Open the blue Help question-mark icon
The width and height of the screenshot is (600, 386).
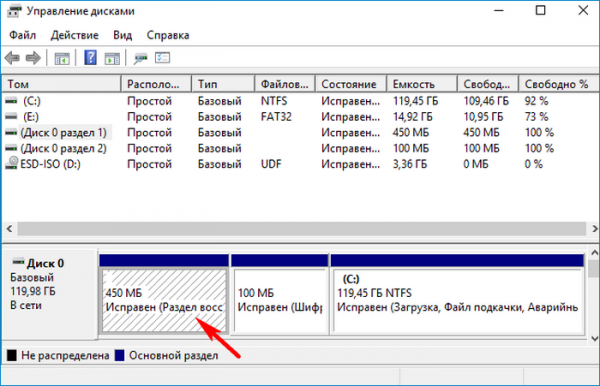[90, 58]
